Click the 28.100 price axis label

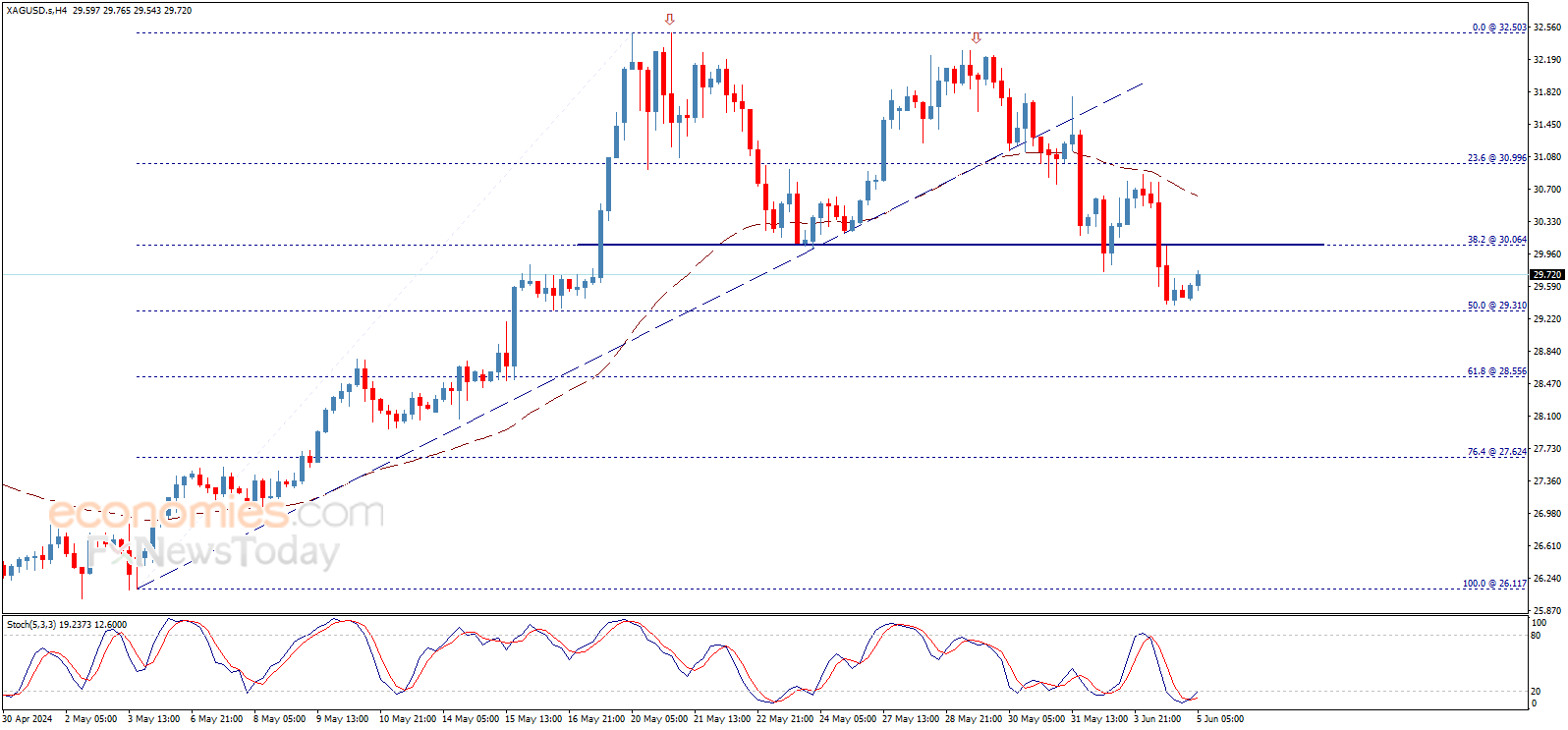click(1546, 417)
